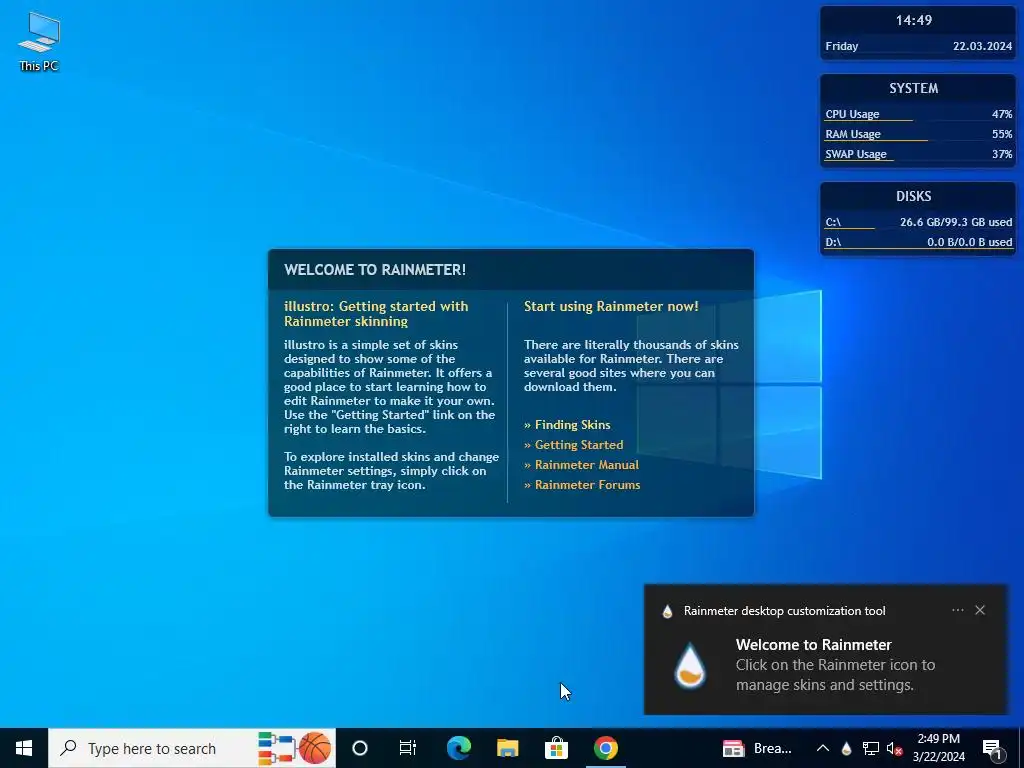This screenshot has height=768, width=1024.
Task: Open Cortana circle icon in taskbar
Action: pyautogui.click(x=360, y=748)
